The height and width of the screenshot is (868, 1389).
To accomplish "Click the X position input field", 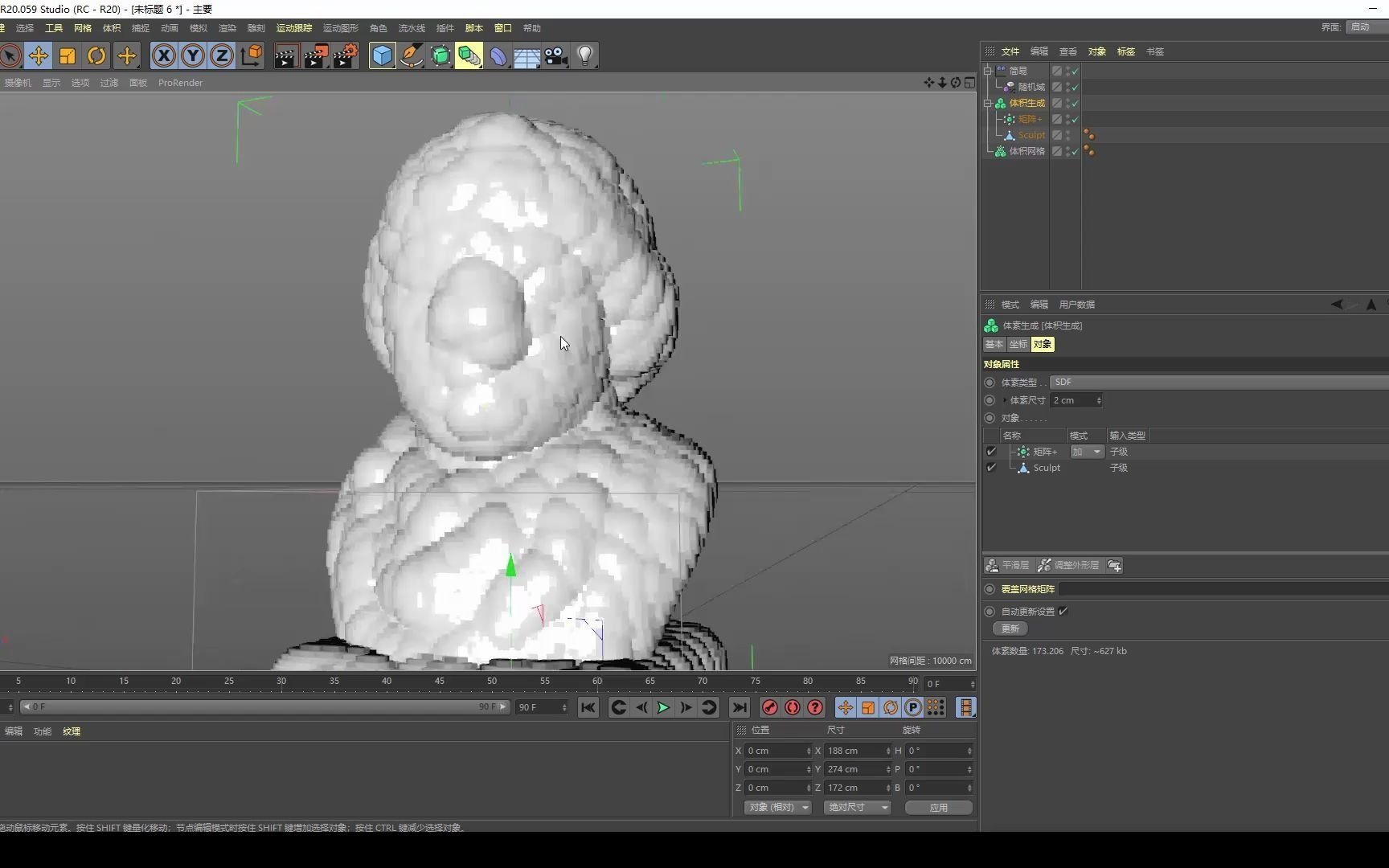I will (774, 750).
